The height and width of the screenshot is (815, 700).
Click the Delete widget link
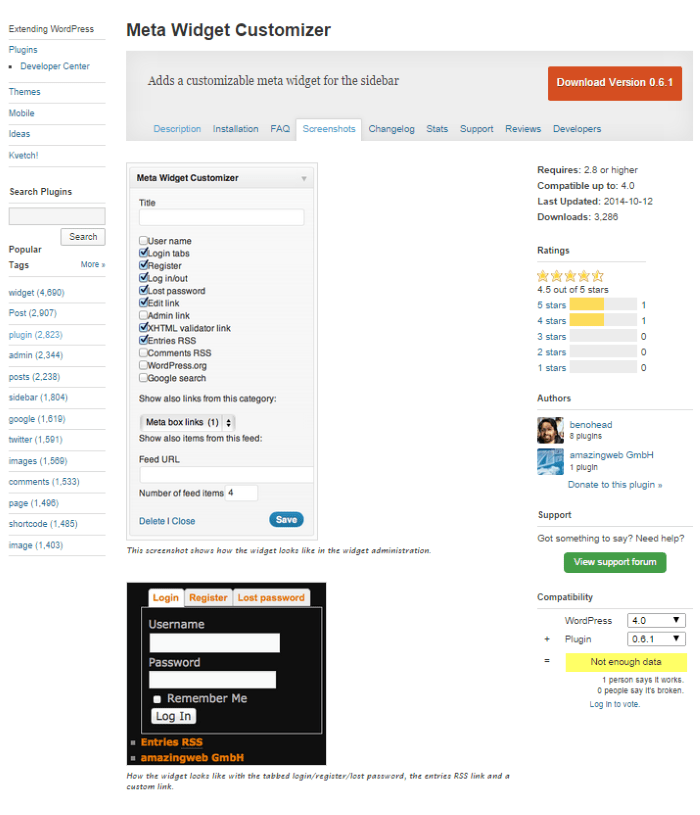coord(152,521)
